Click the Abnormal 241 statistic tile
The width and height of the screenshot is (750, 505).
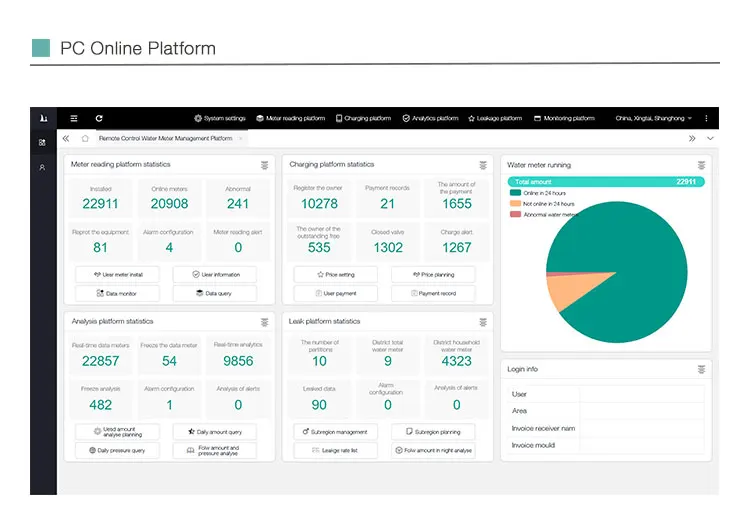click(238, 198)
